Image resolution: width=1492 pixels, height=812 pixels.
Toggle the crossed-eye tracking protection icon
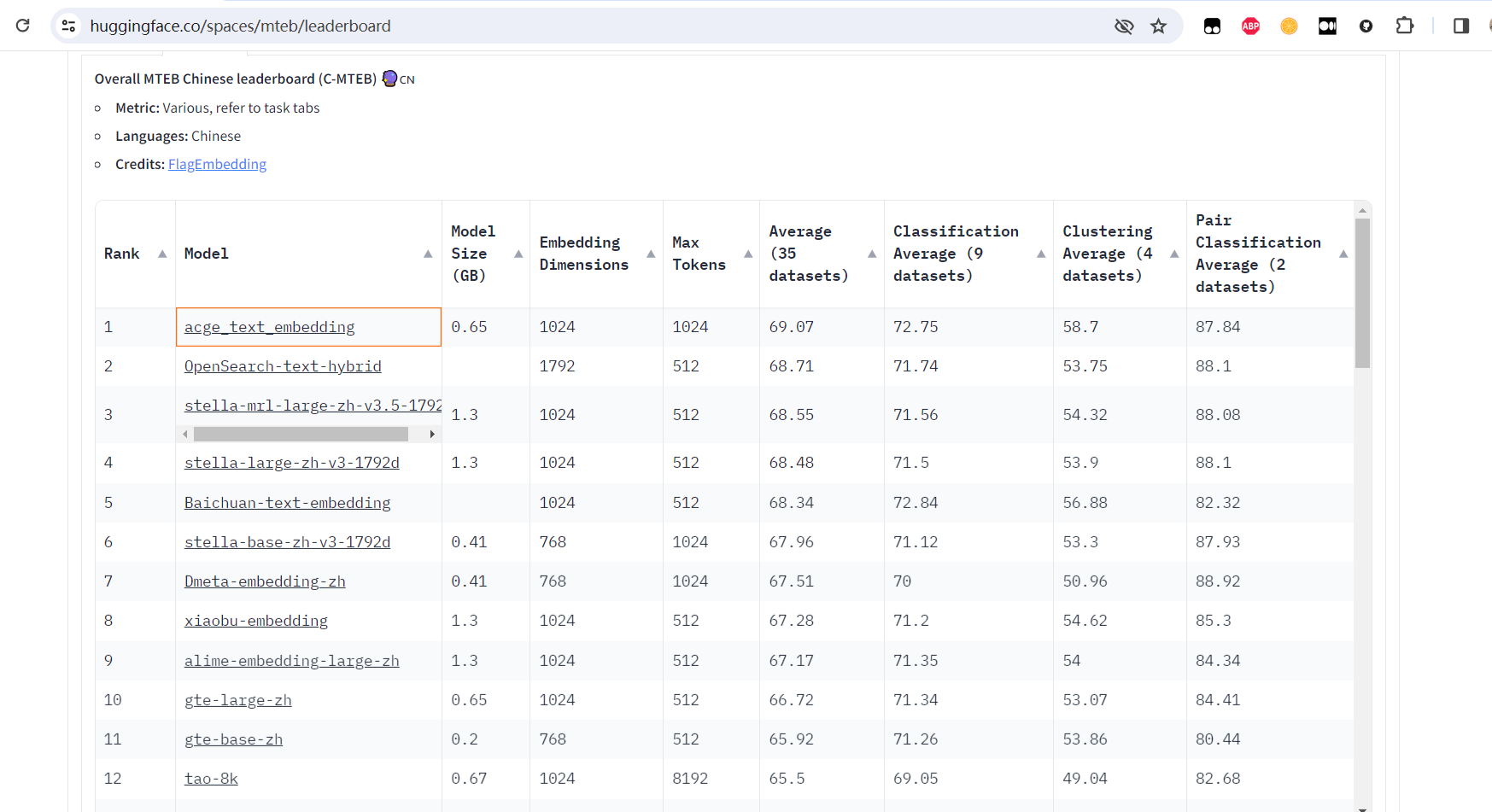click(1124, 26)
